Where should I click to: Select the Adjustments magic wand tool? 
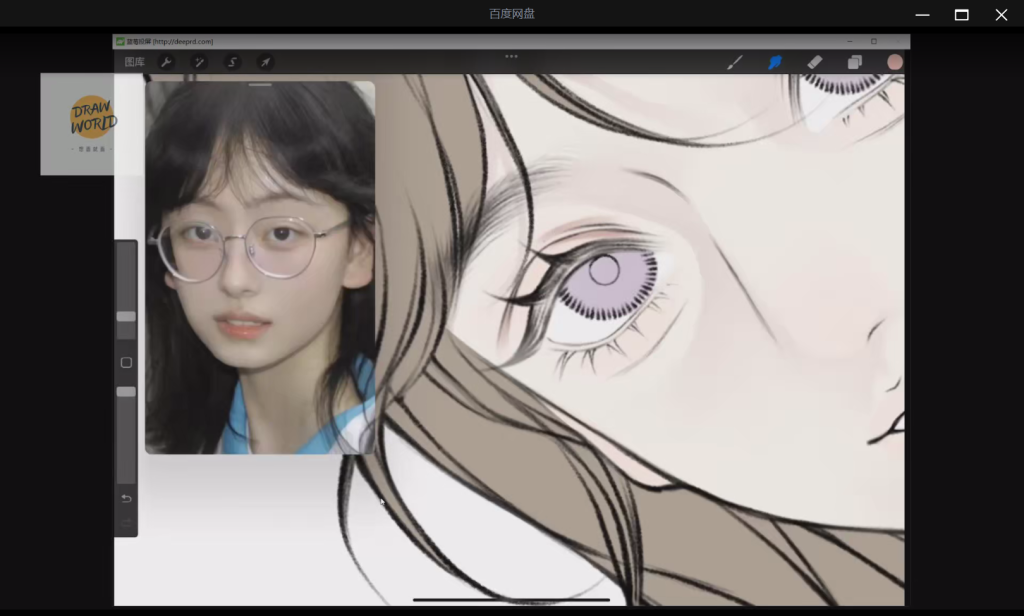199,62
